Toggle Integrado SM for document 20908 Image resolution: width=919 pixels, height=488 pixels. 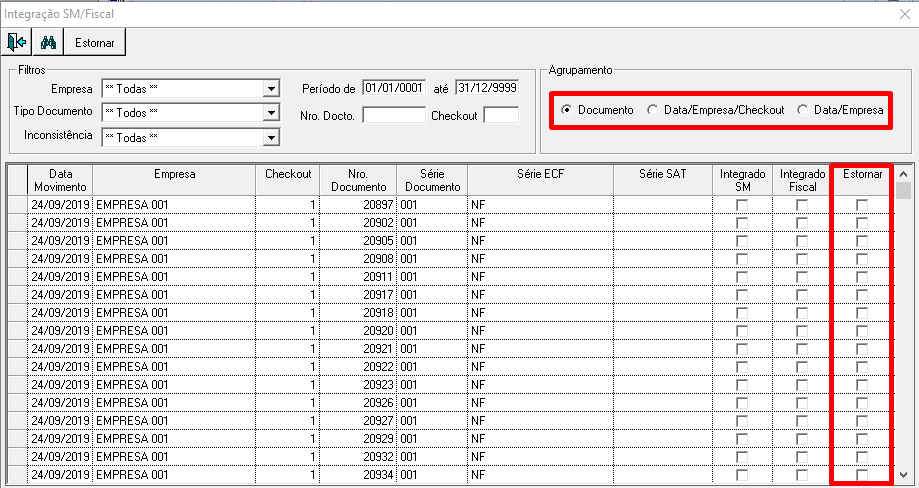coord(743,259)
